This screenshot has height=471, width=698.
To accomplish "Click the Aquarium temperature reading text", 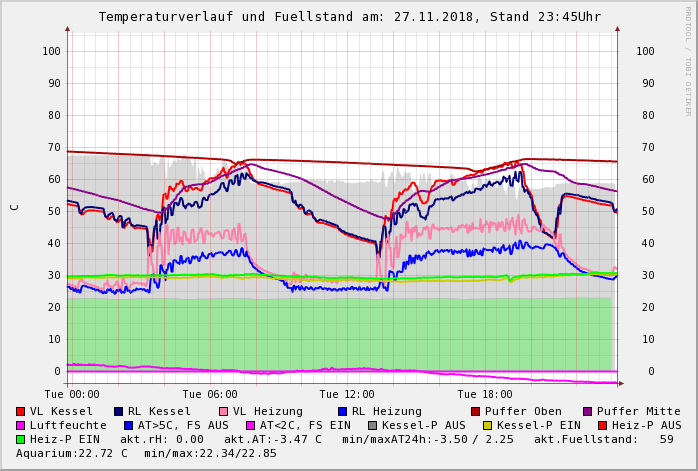I will point(72,453).
